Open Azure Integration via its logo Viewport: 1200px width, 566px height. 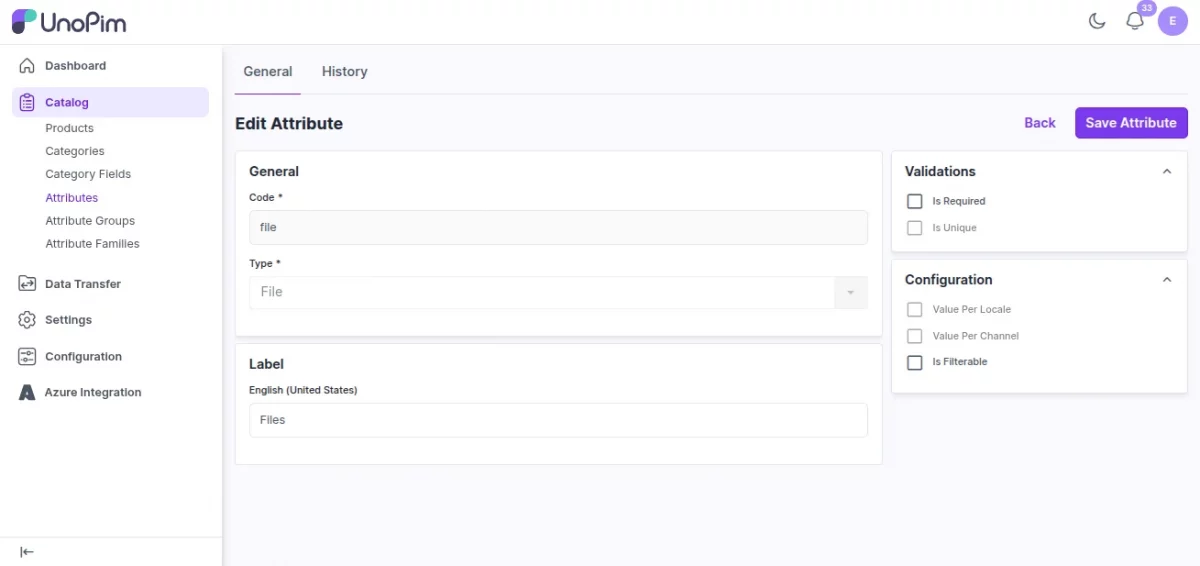click(27, 393)
